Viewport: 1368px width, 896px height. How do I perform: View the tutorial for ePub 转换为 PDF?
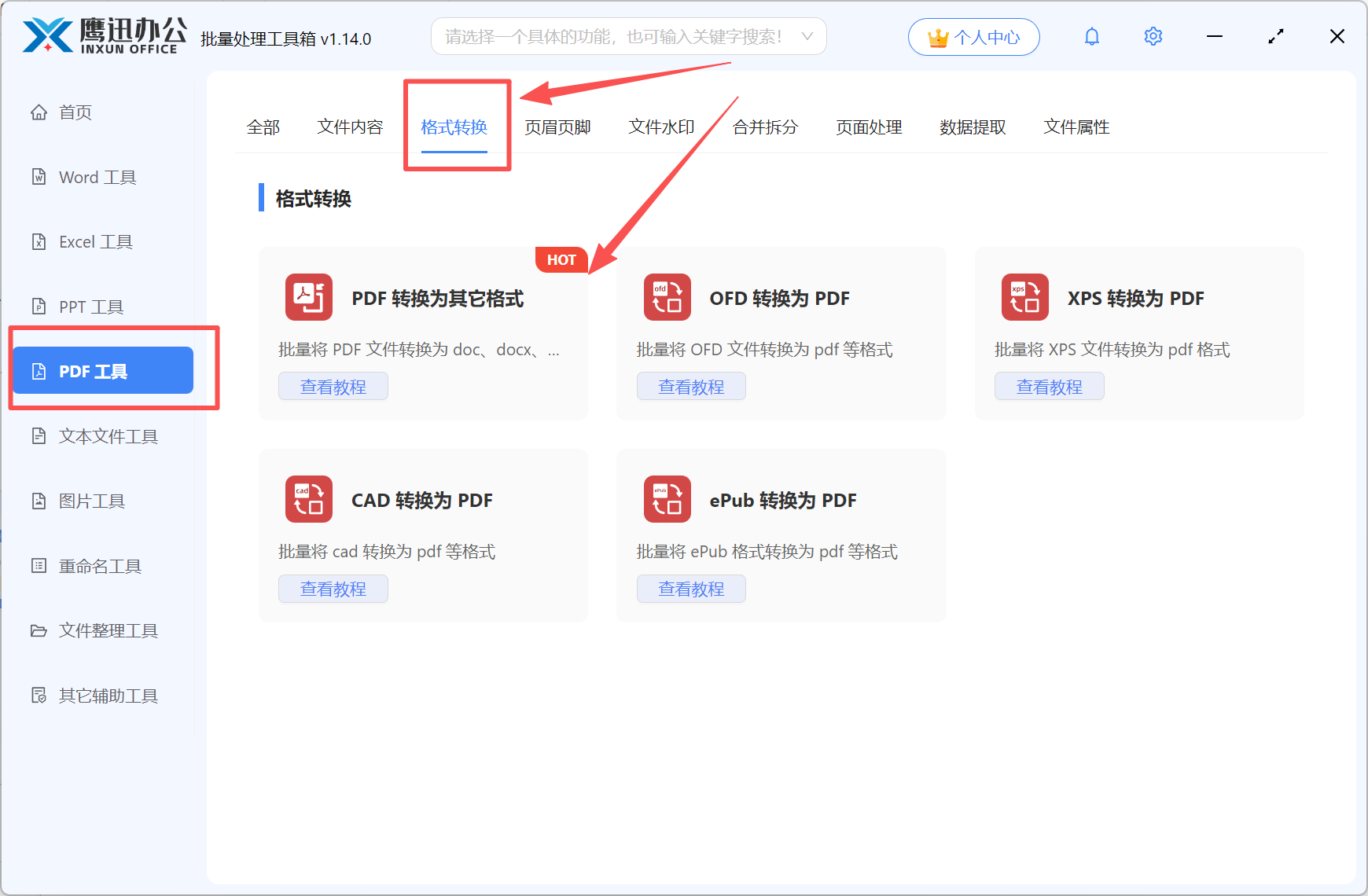click(x=691, y=588)
